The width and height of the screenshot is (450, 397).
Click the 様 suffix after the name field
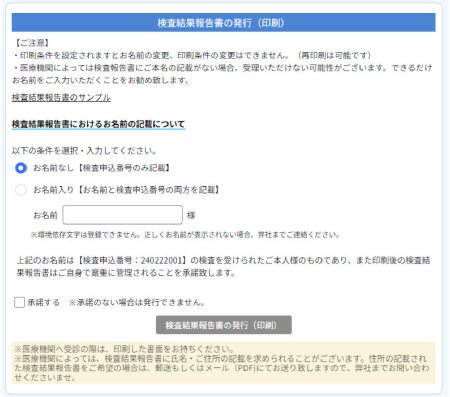[x=191, y=215]
